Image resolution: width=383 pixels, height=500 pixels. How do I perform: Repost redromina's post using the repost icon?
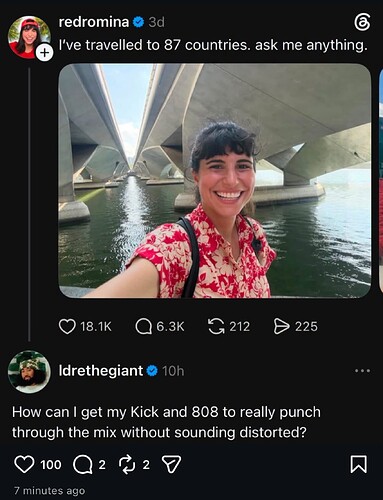tap(216, 326)
